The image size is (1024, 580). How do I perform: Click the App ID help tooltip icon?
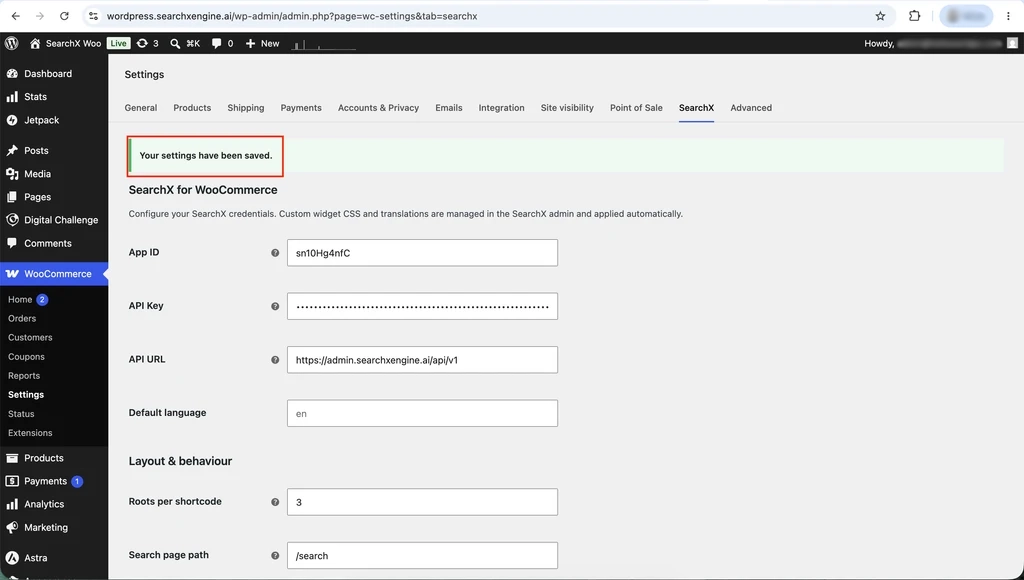pos(275,253)
